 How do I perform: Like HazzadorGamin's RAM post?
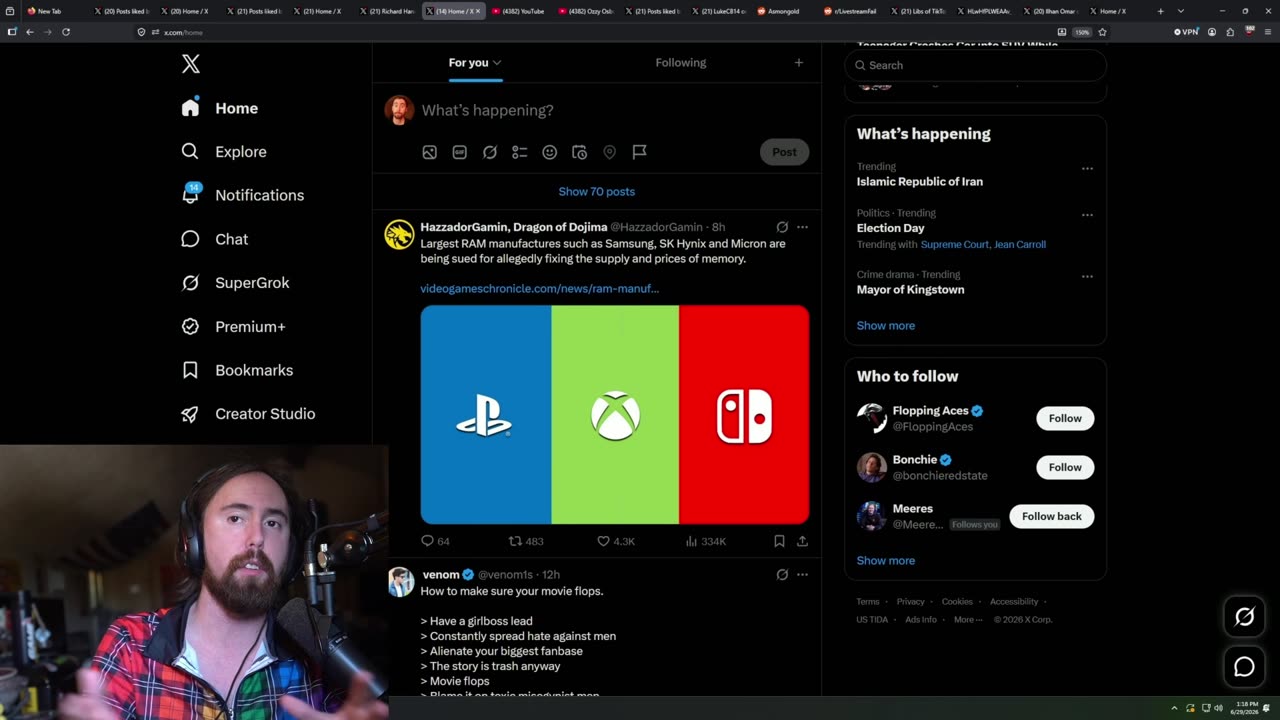pos(616,541)
